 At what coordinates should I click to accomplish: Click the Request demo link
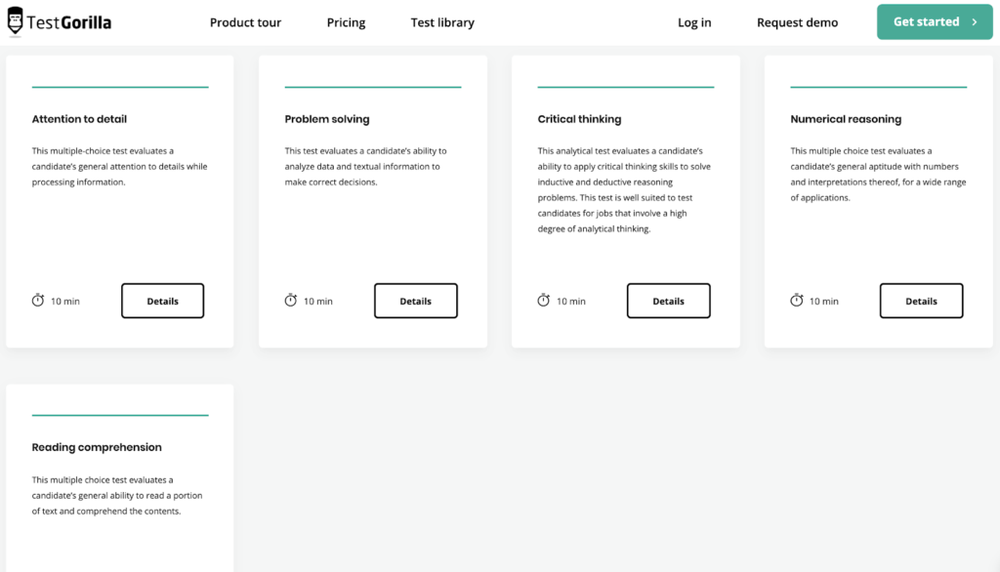(x=797, y=22)
